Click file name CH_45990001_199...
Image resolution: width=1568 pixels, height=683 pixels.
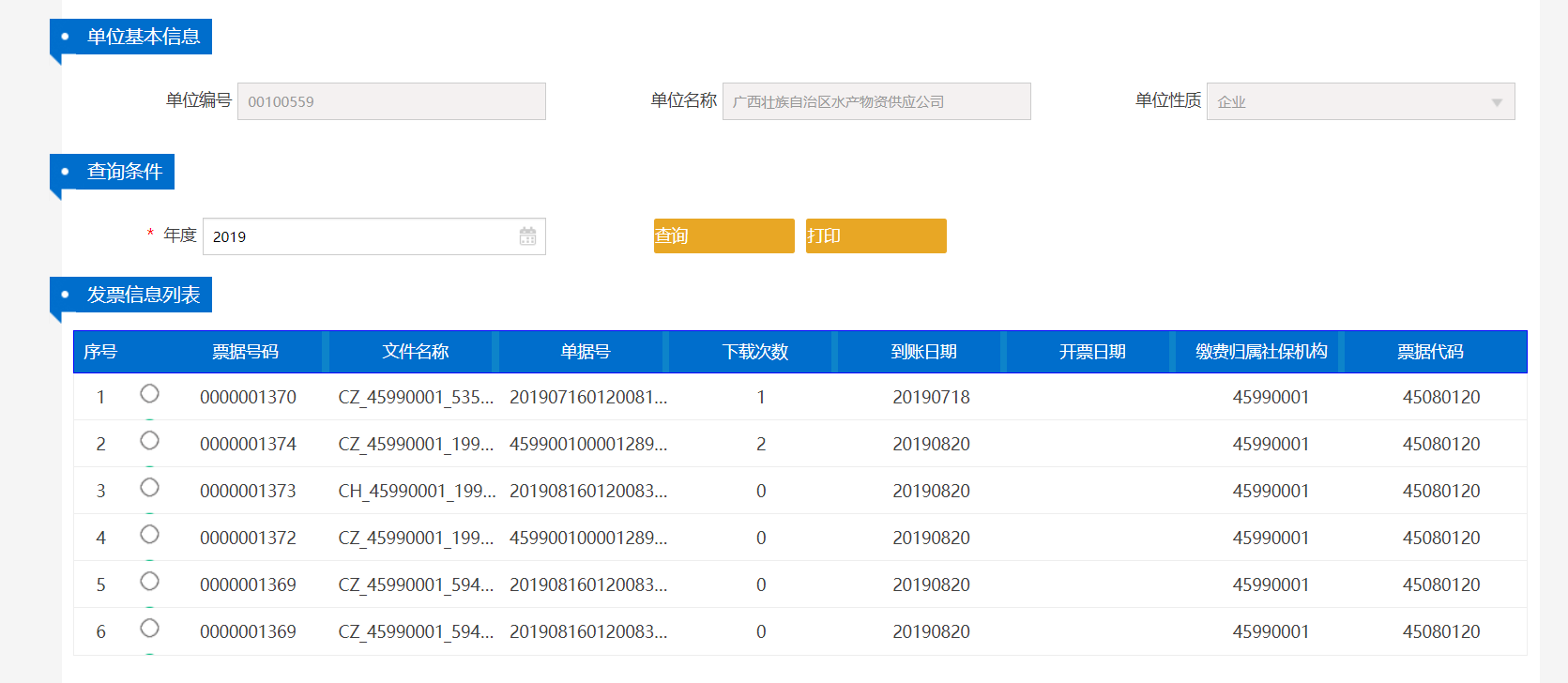[417, 491]
